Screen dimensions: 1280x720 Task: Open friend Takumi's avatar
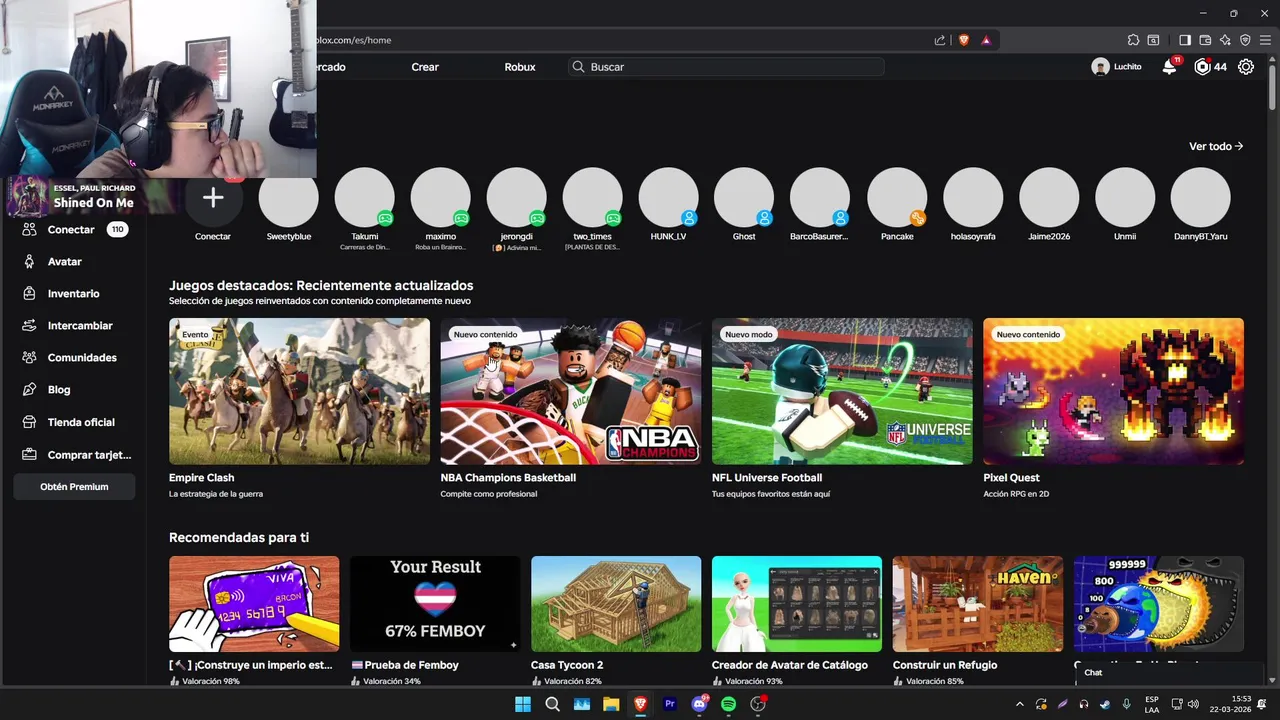pos(365,197)
